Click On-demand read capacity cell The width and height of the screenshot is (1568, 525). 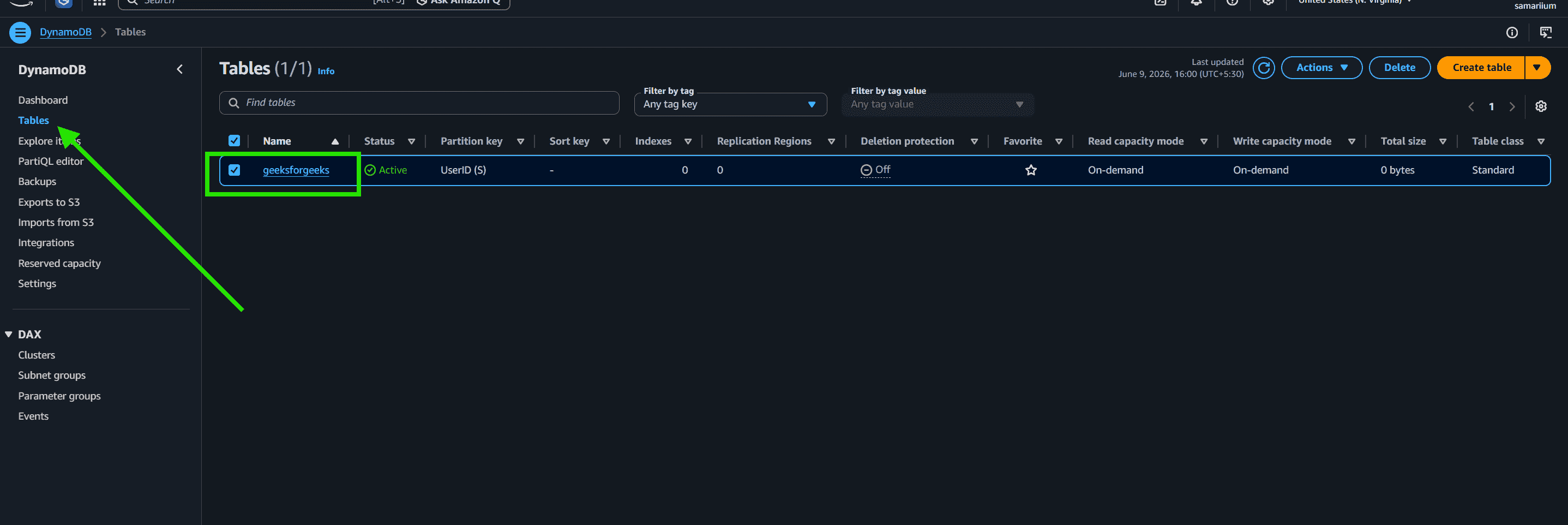click(x=1115, y=170)
